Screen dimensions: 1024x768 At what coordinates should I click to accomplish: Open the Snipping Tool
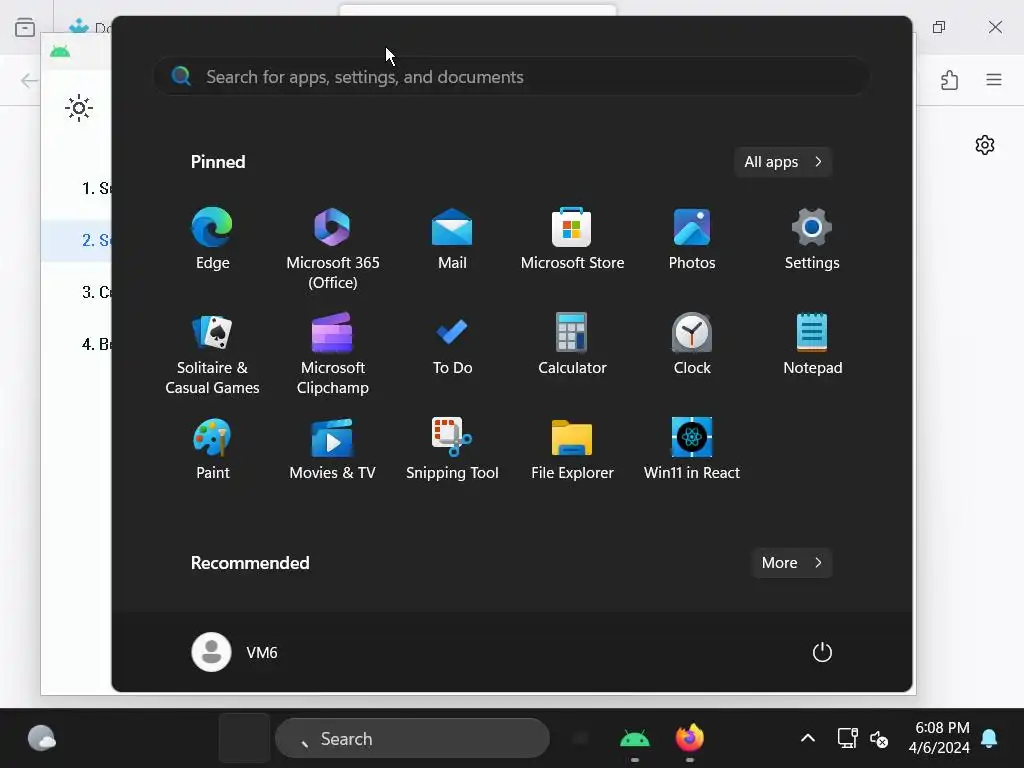452,449
